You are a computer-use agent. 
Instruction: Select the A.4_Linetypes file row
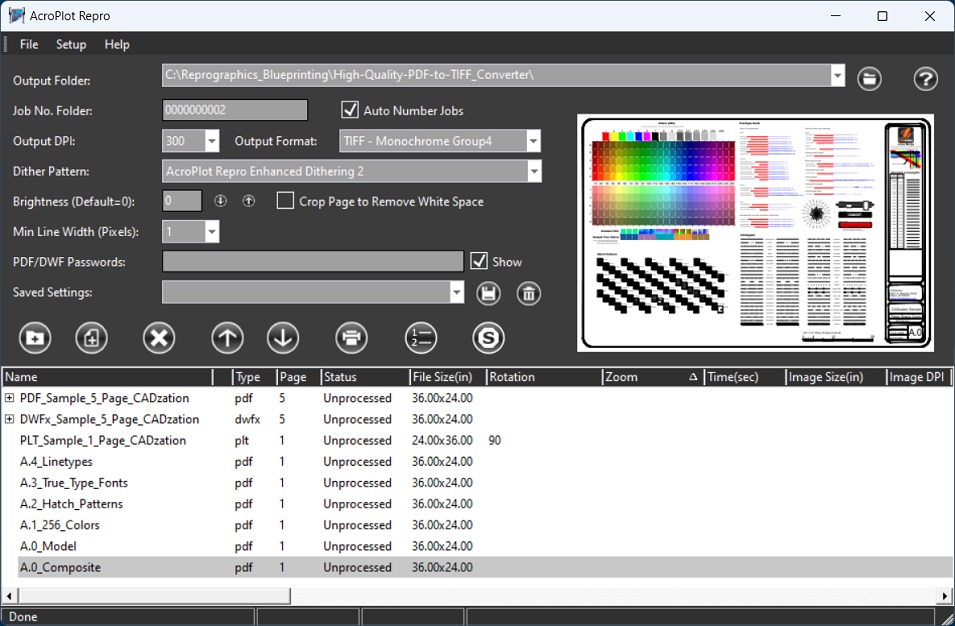[477, 462]
